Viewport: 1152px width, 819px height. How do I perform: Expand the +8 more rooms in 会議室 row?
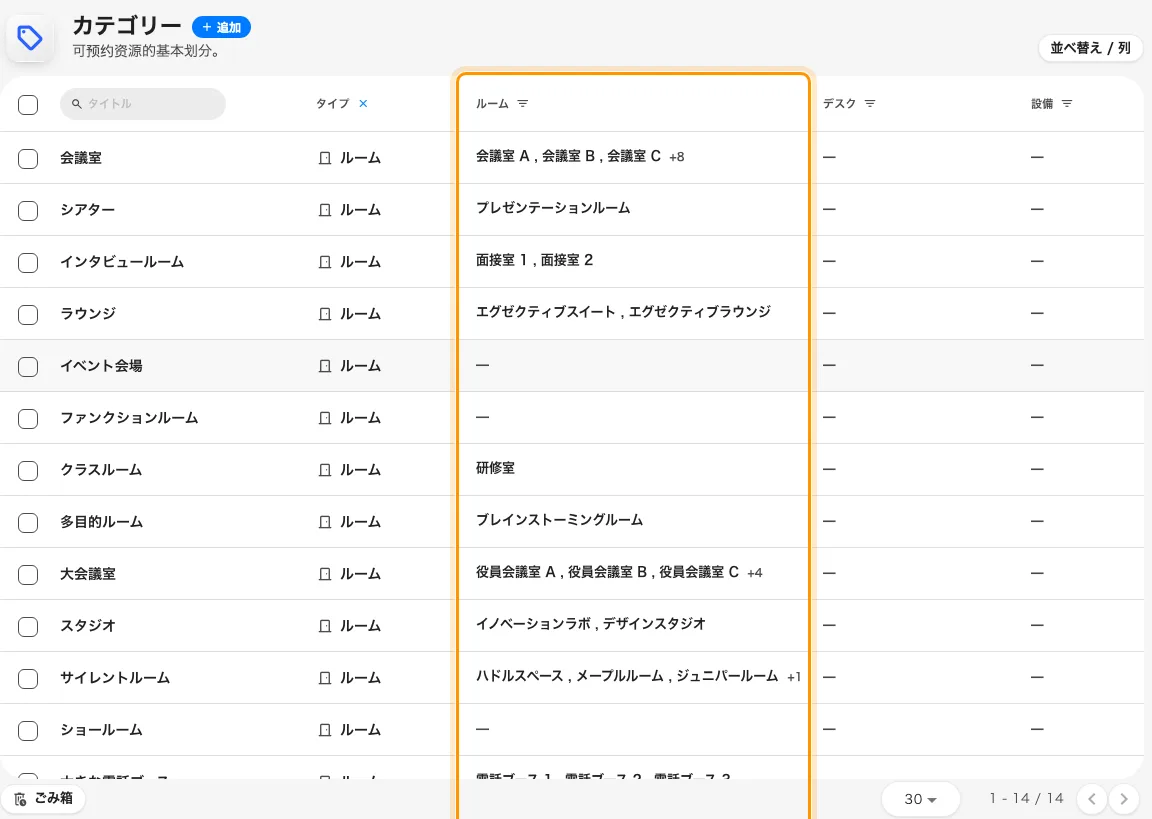677,157
